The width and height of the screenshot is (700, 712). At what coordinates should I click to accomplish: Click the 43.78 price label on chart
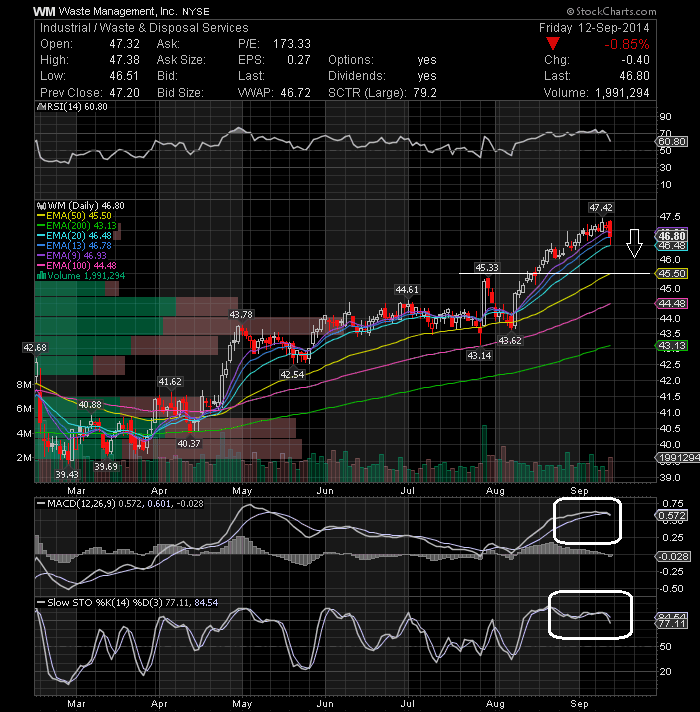click(x=241, y=314)
